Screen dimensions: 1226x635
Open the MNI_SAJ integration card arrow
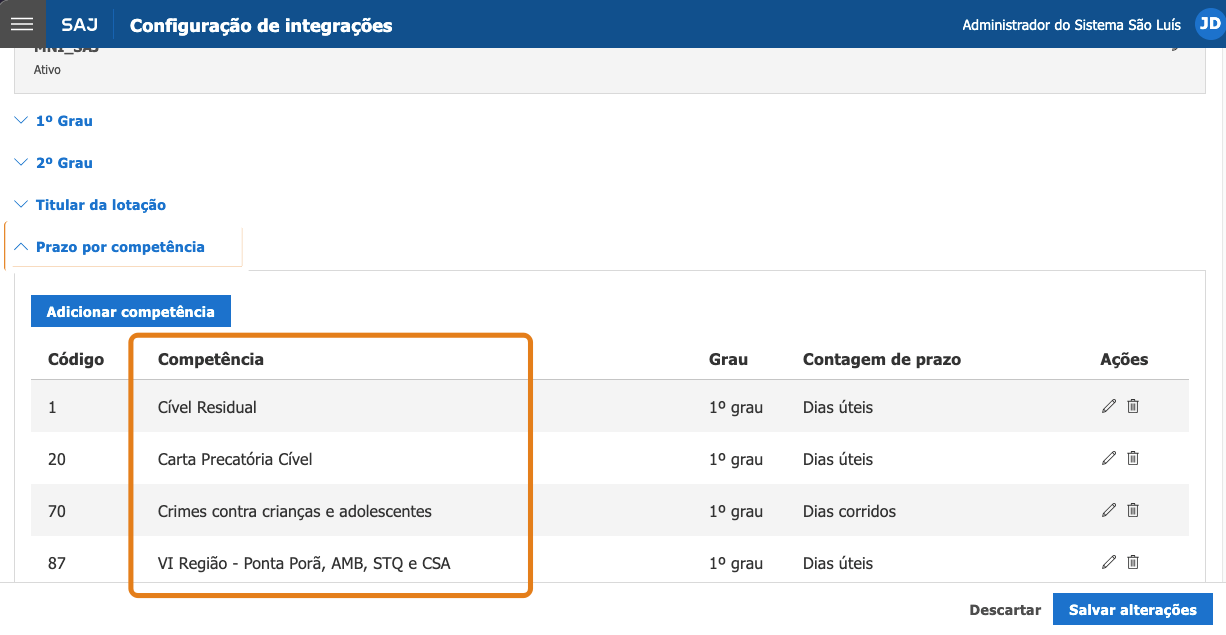pos(1176,48)
